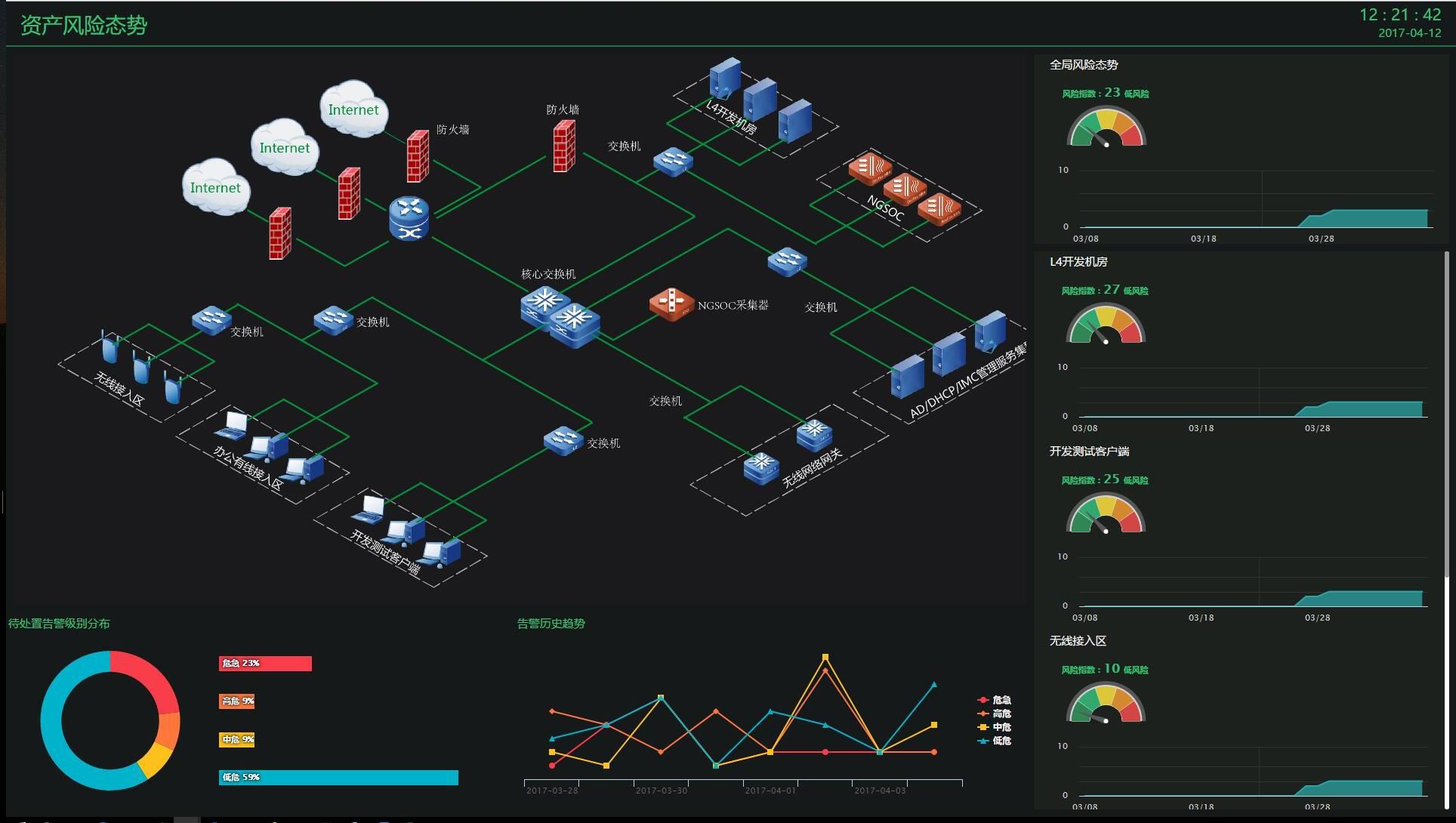Click 风险指数 27 低风险 text
This screenshot has height=823, width=1456.
(x=1105, y=290)
